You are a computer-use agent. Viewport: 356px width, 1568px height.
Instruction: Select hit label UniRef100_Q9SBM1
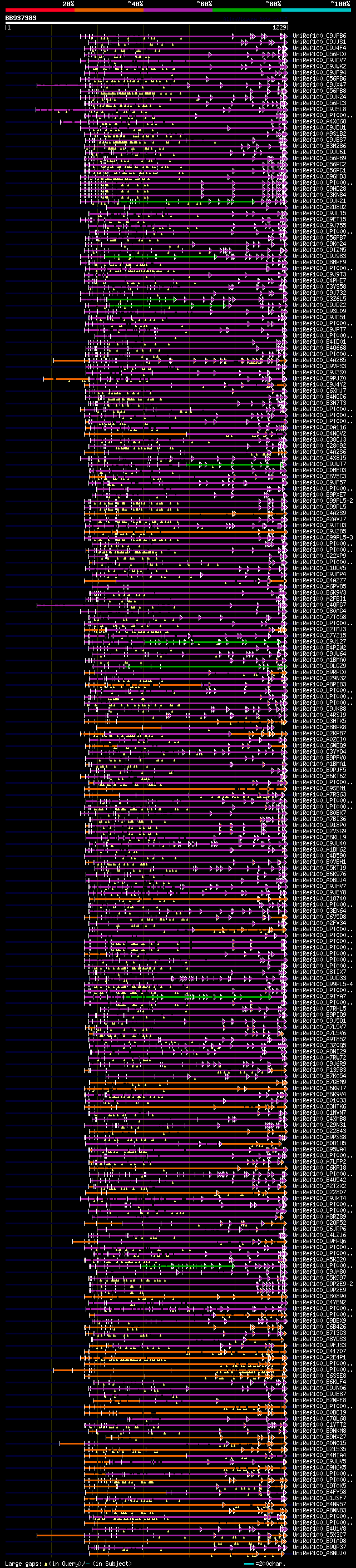(x=319, y=788)
